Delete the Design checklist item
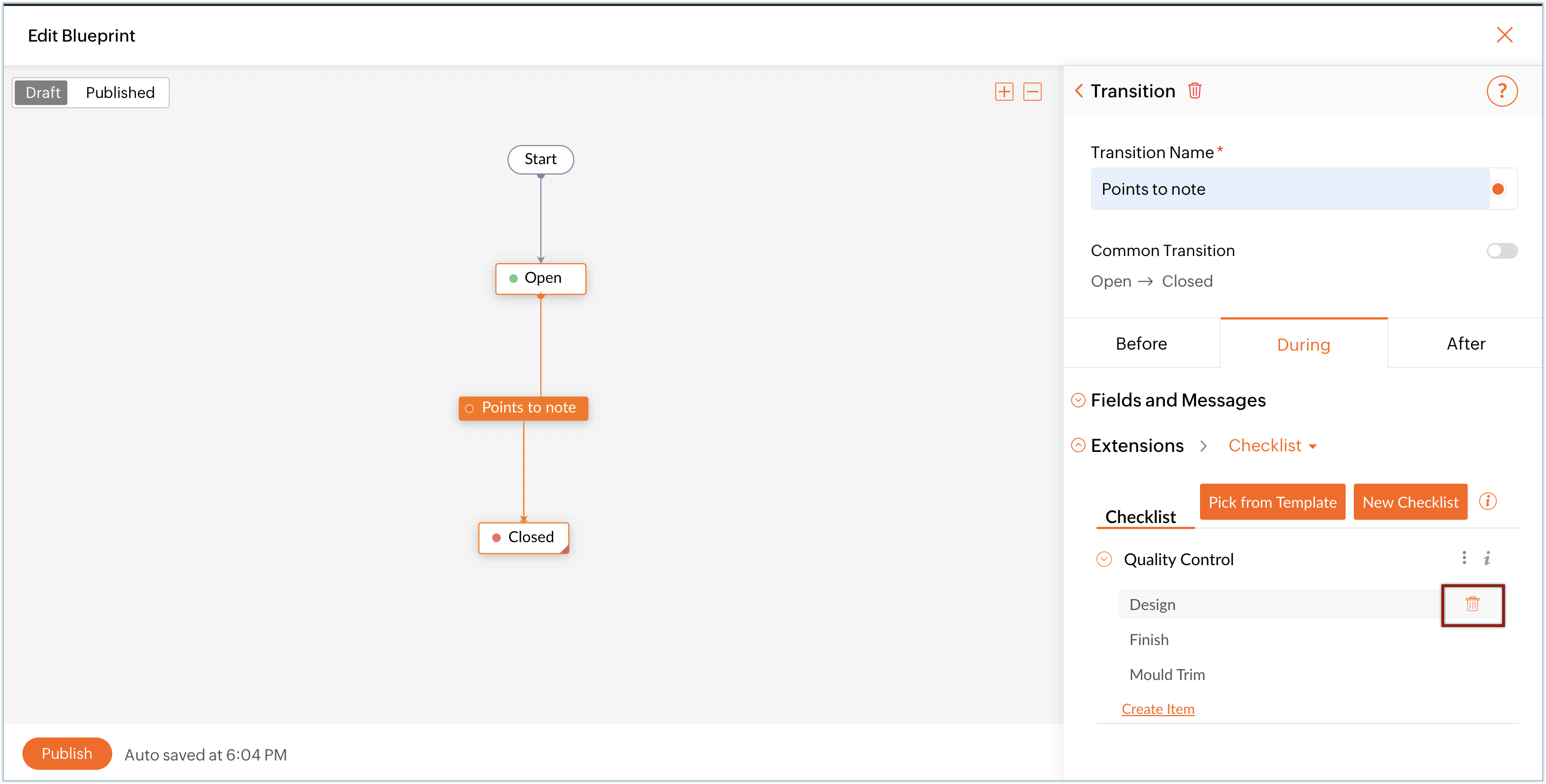This screenshot has height=784, width=1546. tap(1472, 604)
